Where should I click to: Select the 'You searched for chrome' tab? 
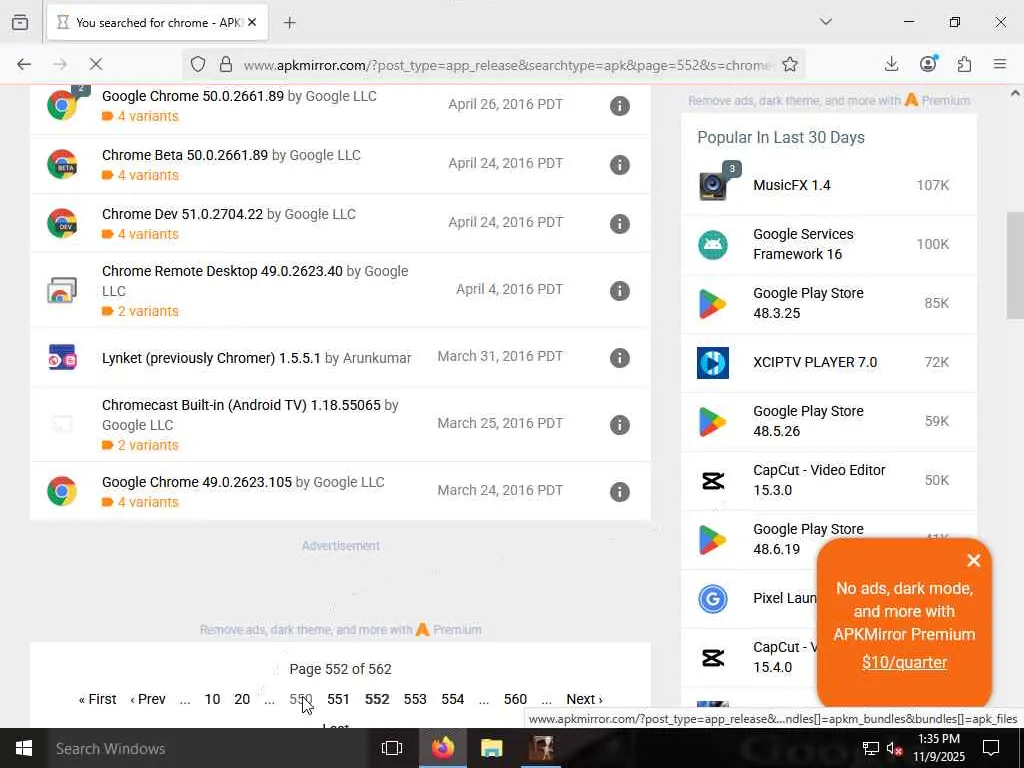(x=156, y=23)
